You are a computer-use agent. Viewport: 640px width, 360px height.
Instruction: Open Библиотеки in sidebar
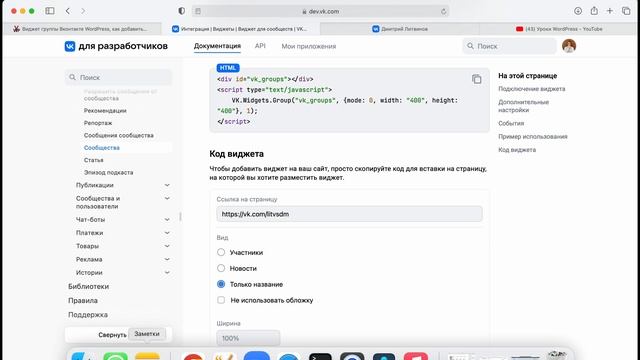[x=89, y=287]
